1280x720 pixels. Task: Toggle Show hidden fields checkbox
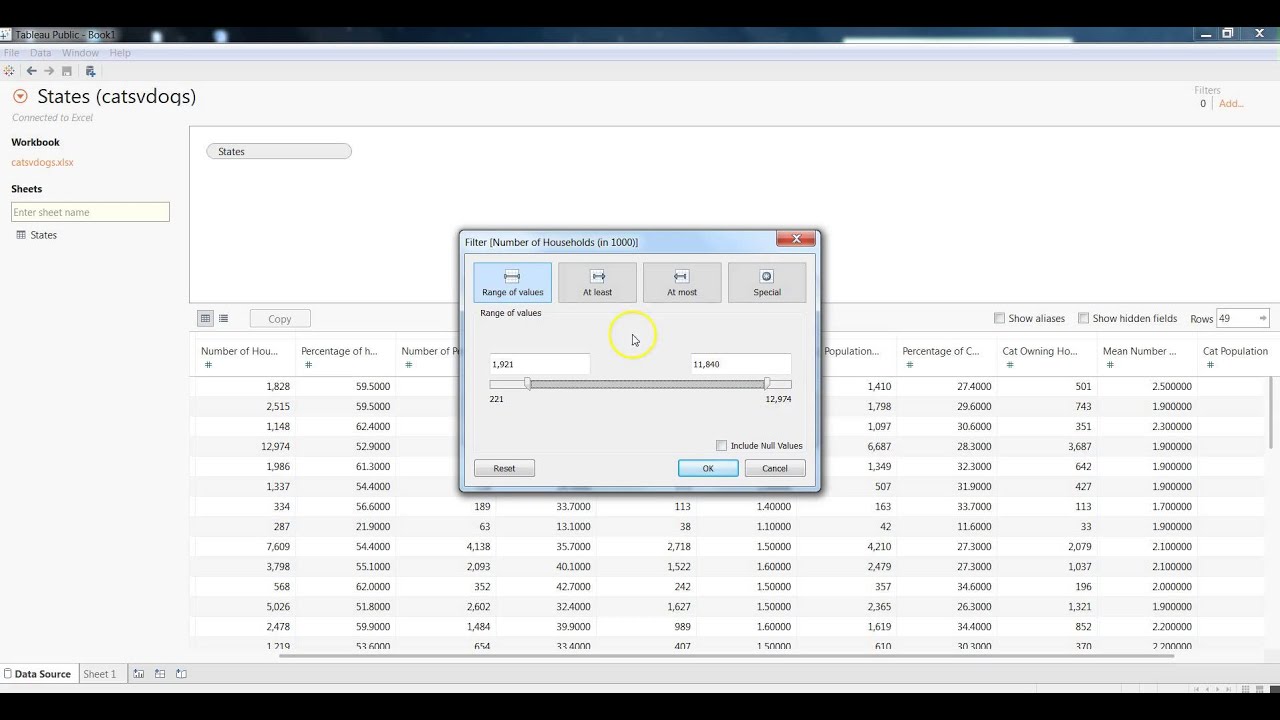click(x=1083, y=318)
